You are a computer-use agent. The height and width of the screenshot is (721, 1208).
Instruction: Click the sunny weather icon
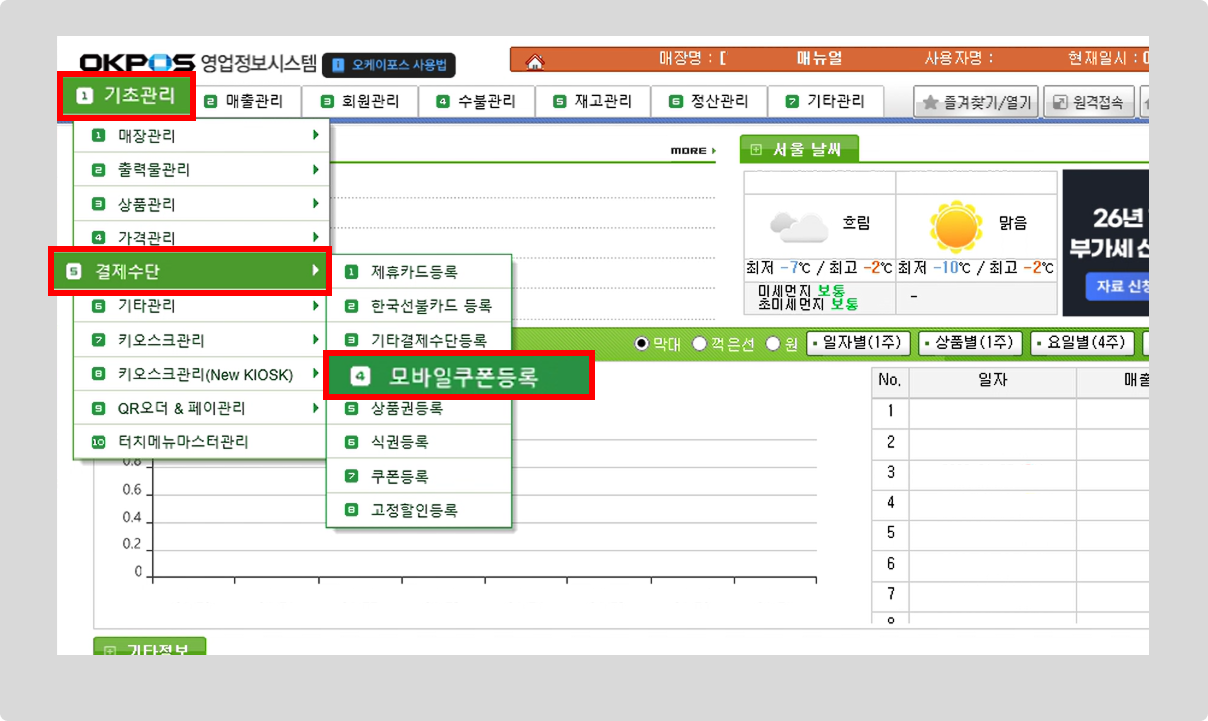tap(955, 225)
